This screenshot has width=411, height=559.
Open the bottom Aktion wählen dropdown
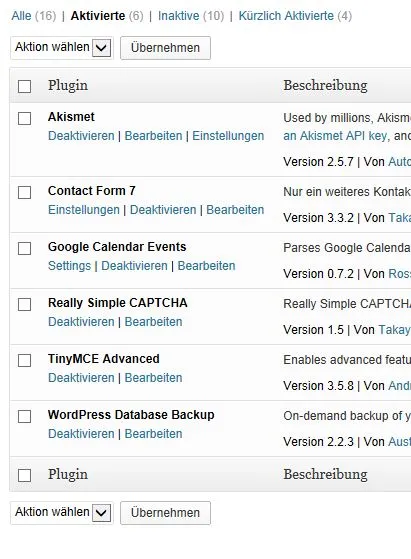pyautogui.click(x=62, y=513)
